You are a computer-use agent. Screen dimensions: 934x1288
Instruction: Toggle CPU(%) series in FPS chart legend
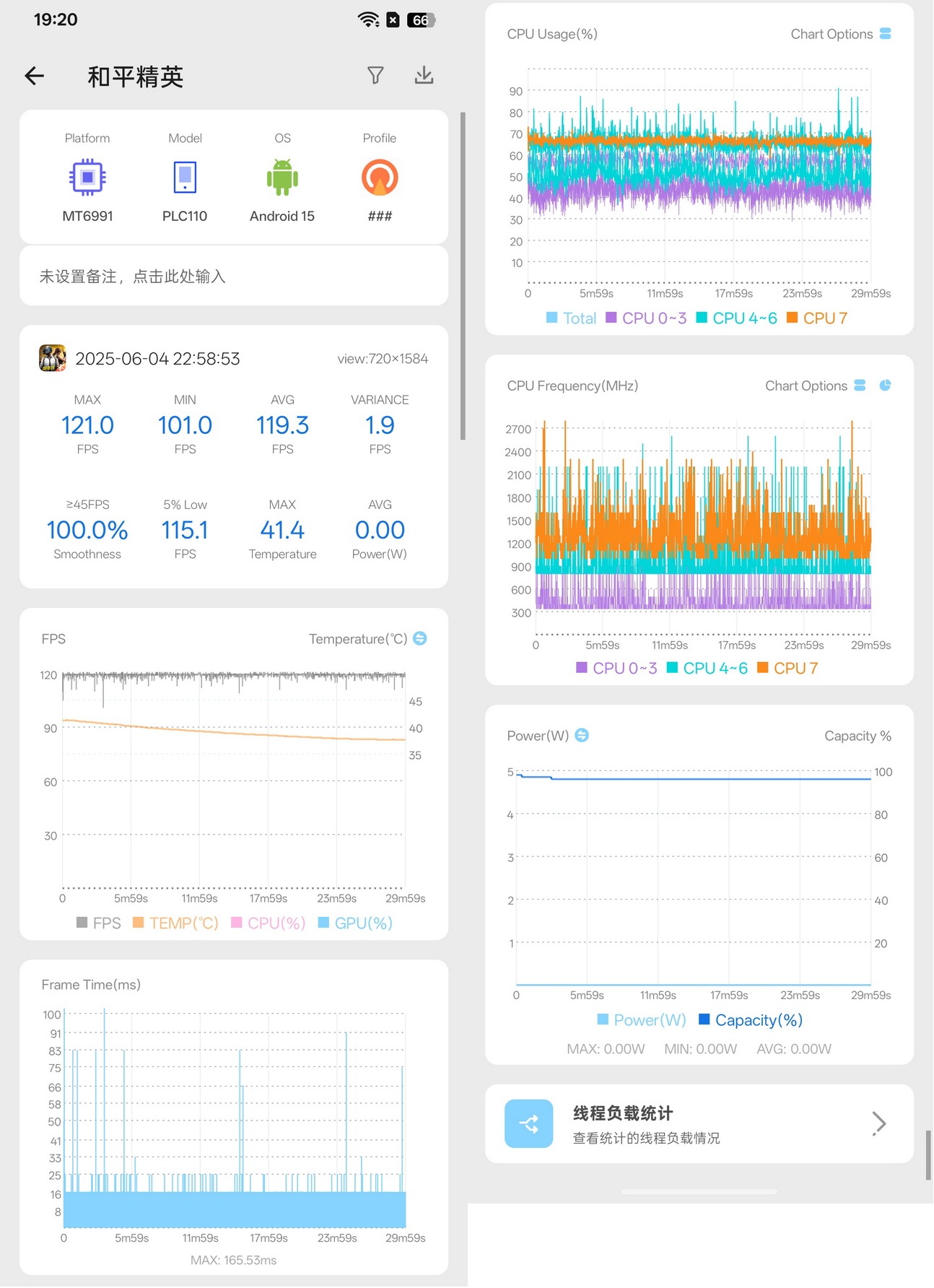click(268, 923)
